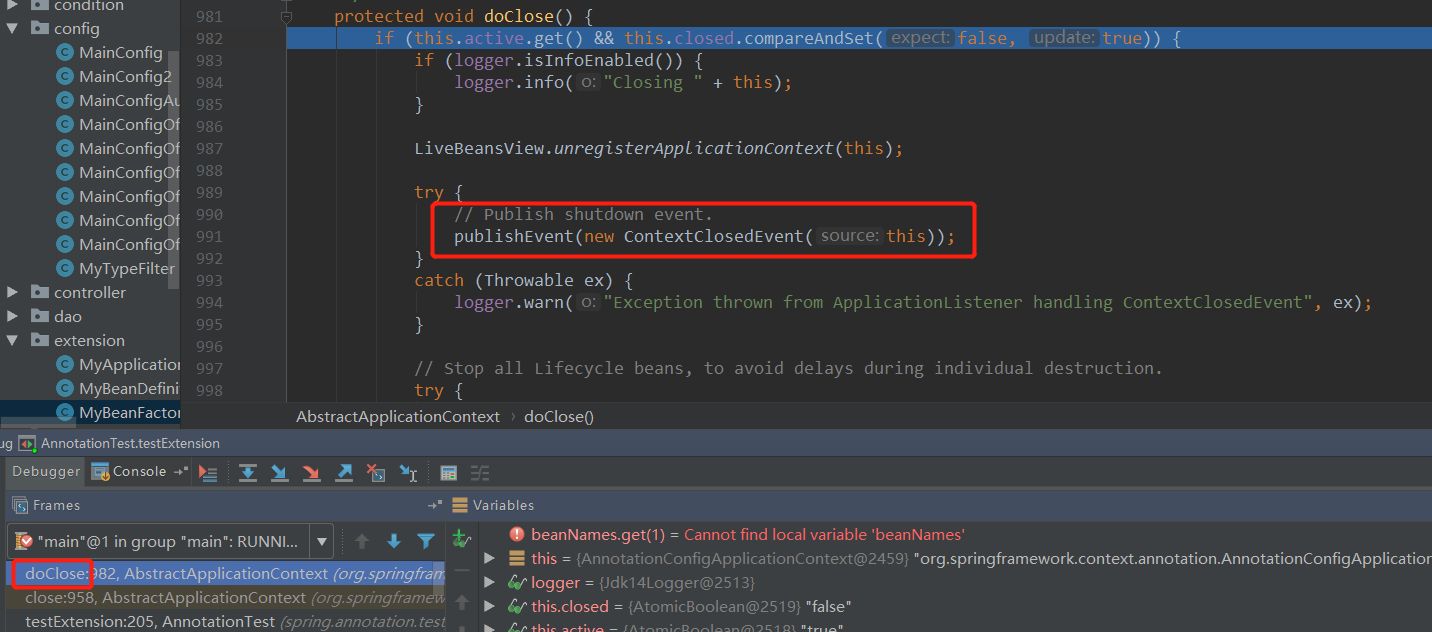Add a new watch with plus-glasses icon
Viewport: 1432px width, 632px height.
[461, 539]
